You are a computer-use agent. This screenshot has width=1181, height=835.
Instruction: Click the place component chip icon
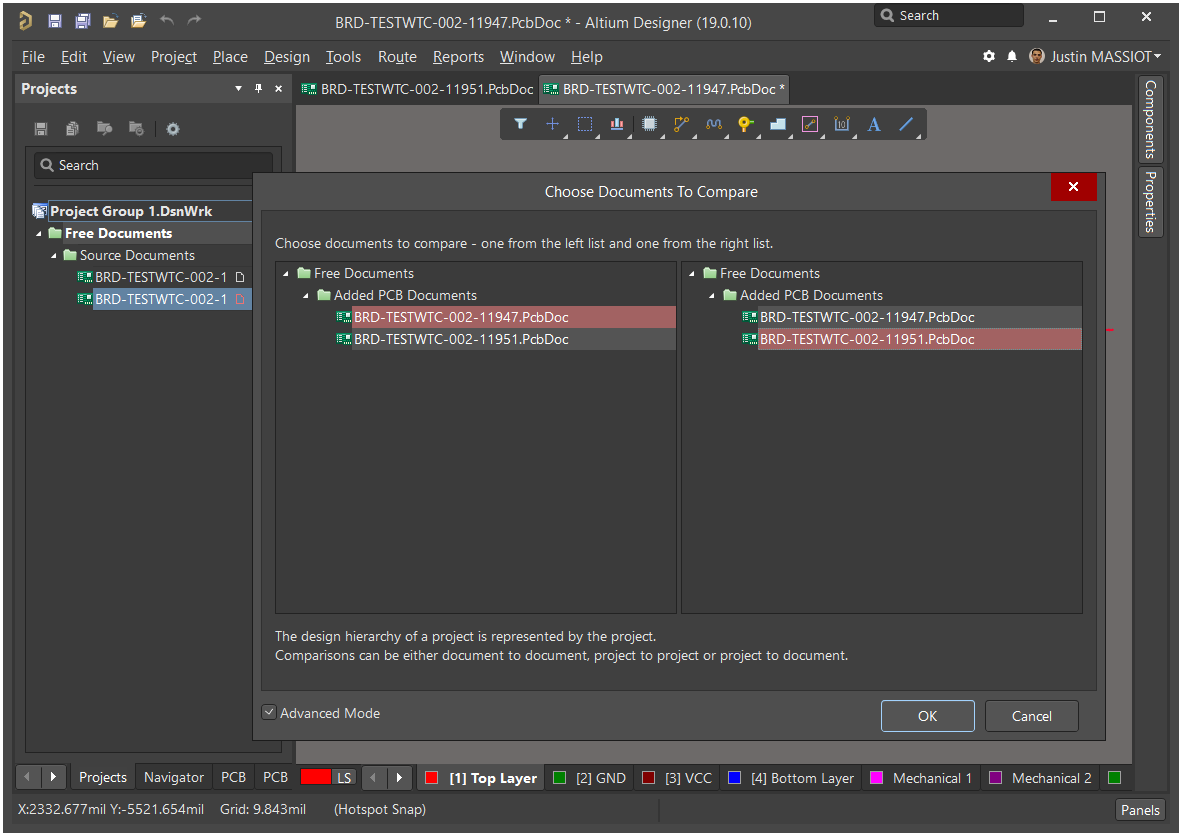(x=649, y=124)
